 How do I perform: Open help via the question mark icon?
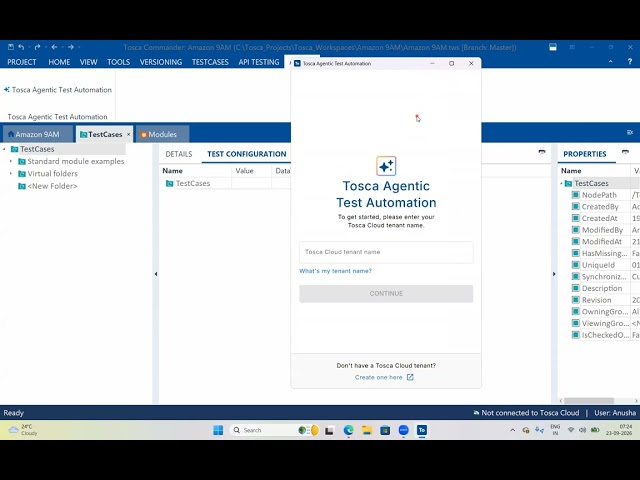[x=630, y=61]
